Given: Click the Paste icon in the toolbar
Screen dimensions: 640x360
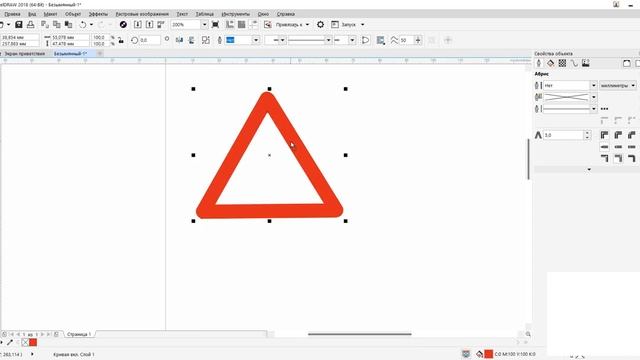Looking at the screenshot, I should click(x=68, y=25).
